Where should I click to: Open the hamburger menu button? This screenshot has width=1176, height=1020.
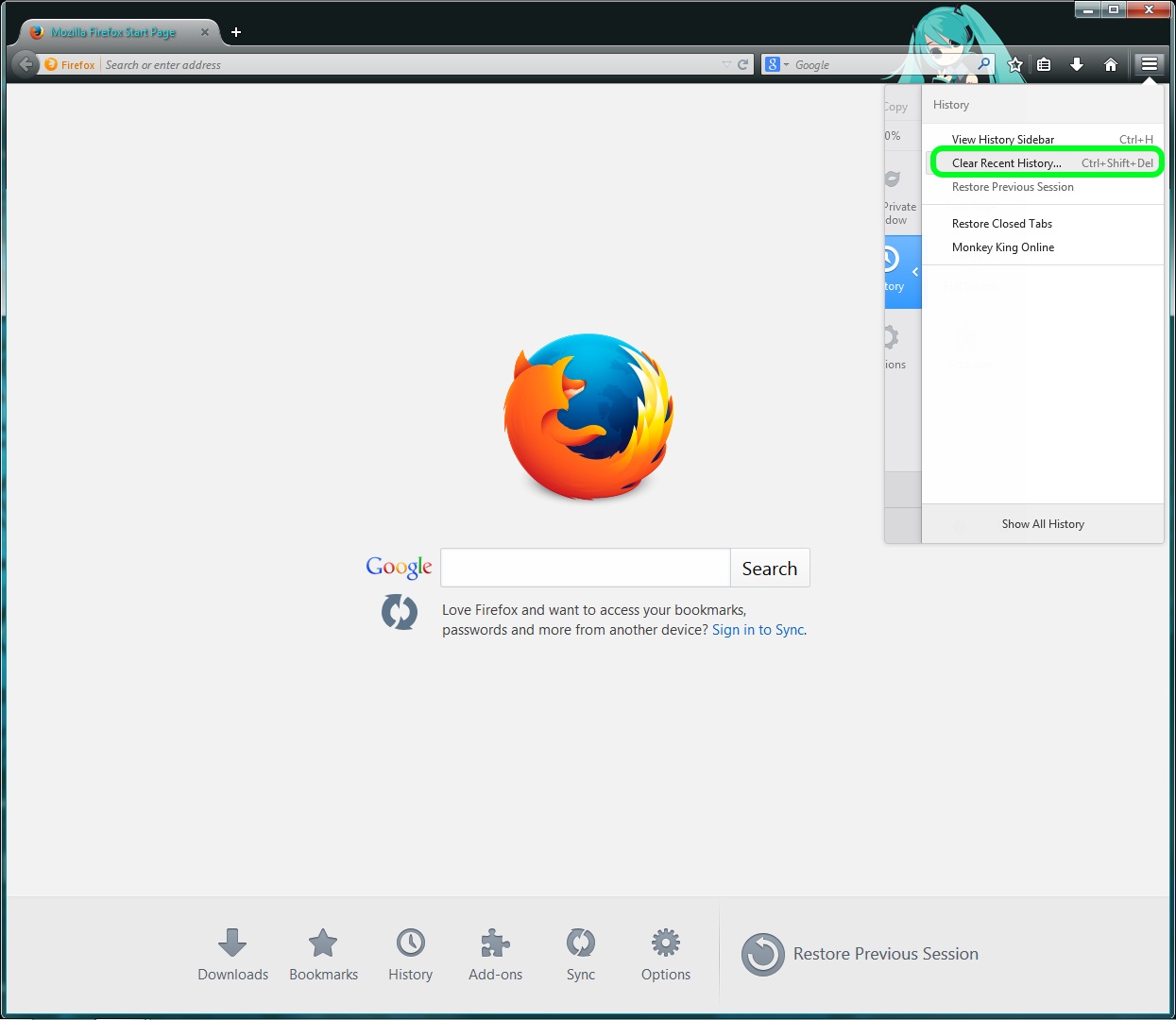[x=1149, y=64]
